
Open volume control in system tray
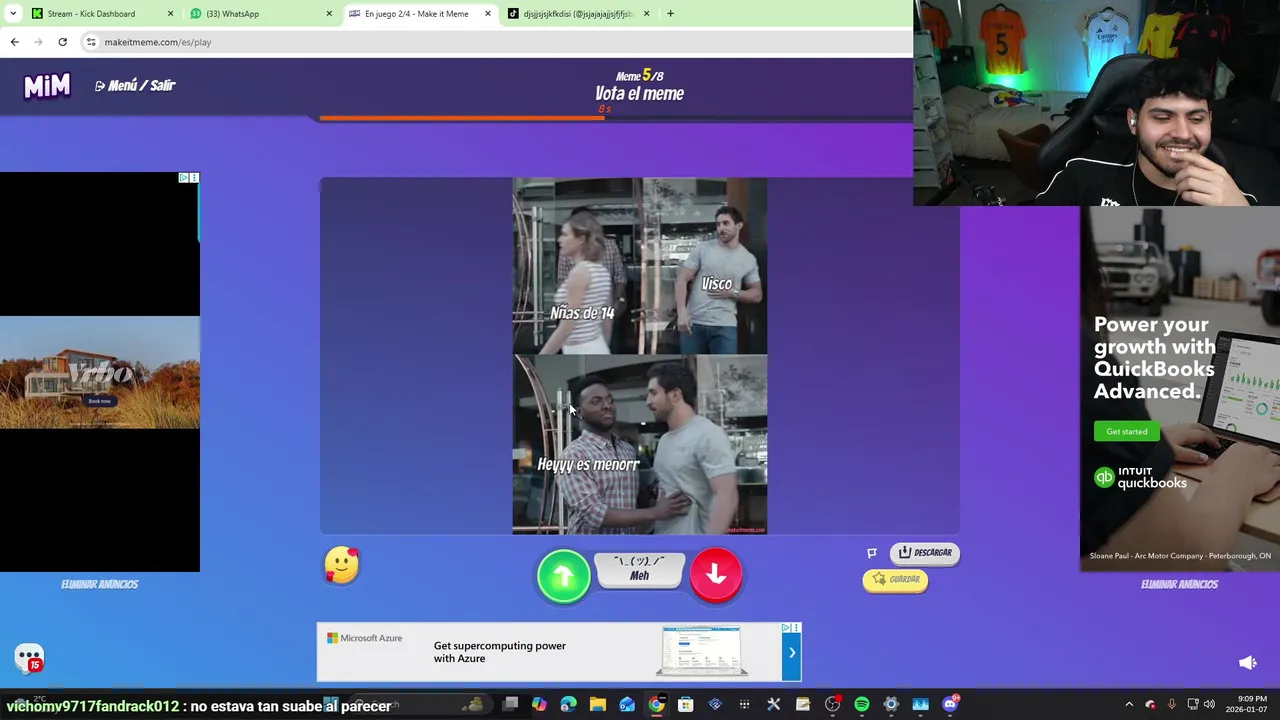[1209, 705]
